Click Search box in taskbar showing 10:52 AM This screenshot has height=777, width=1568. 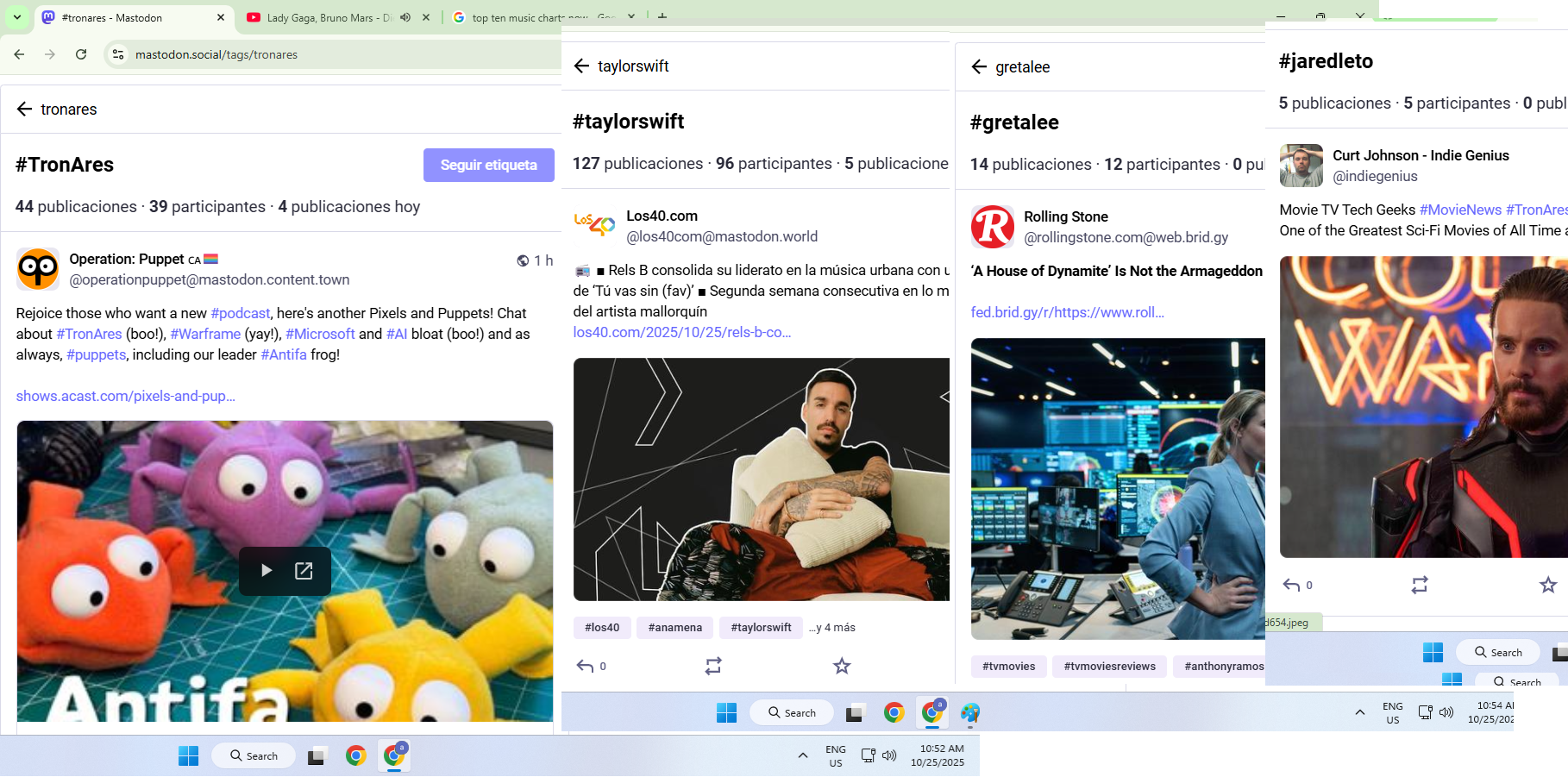(254, 756)
